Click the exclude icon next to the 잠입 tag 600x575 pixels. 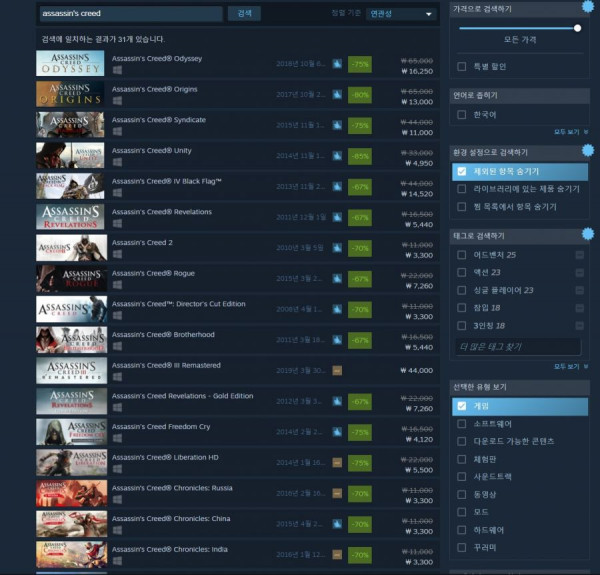(579, 308)
